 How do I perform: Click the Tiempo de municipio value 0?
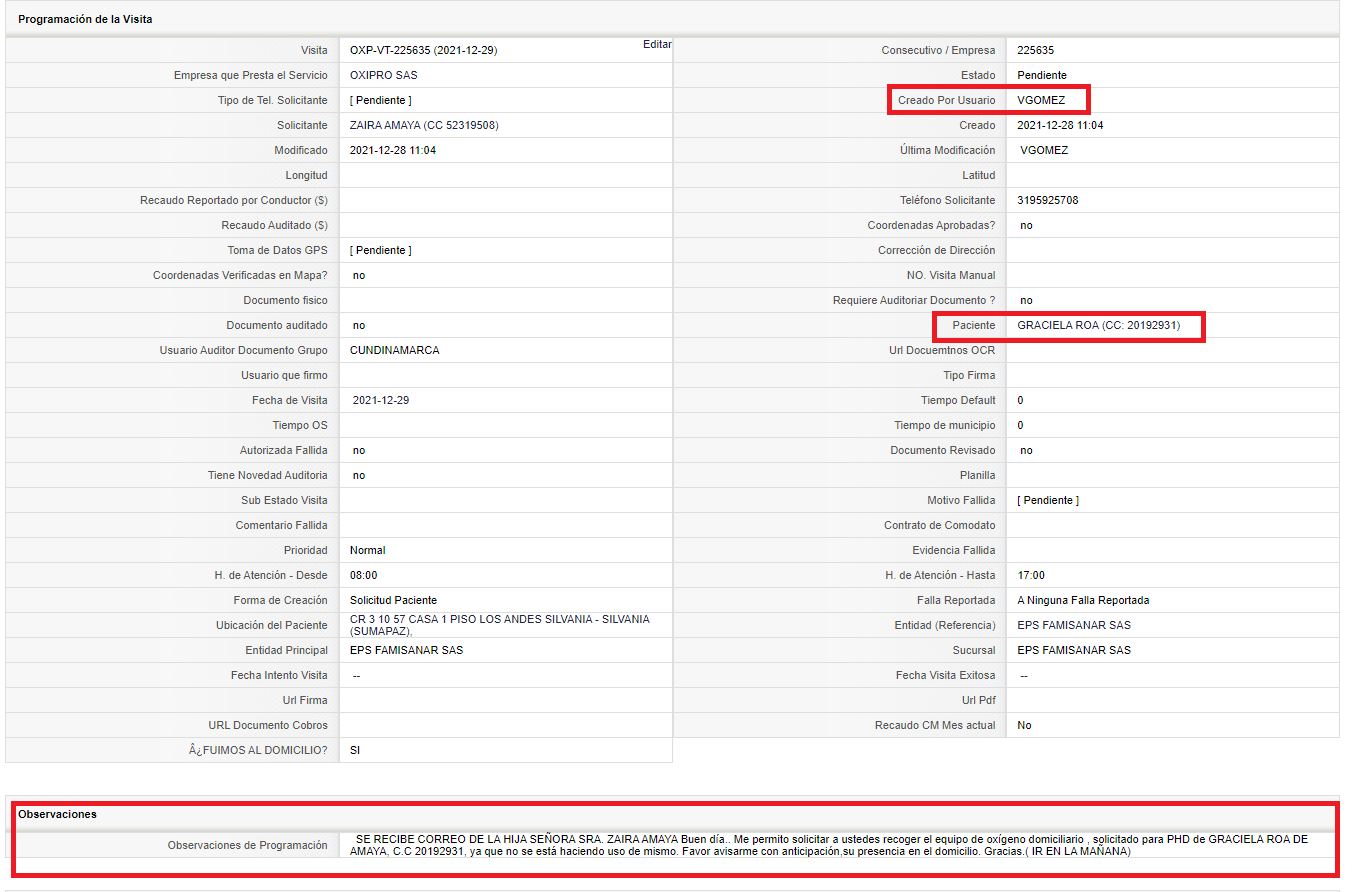1020,425
